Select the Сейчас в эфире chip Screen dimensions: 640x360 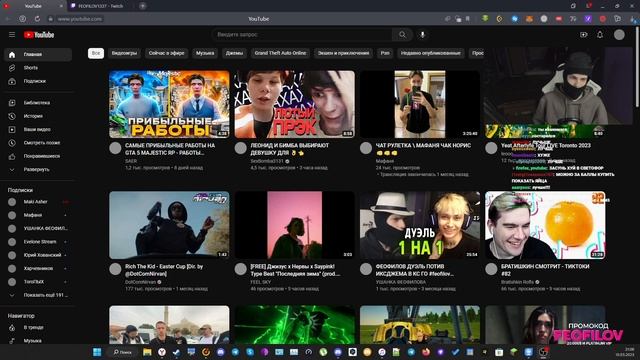pyautogui.click(x=167, y=53)
